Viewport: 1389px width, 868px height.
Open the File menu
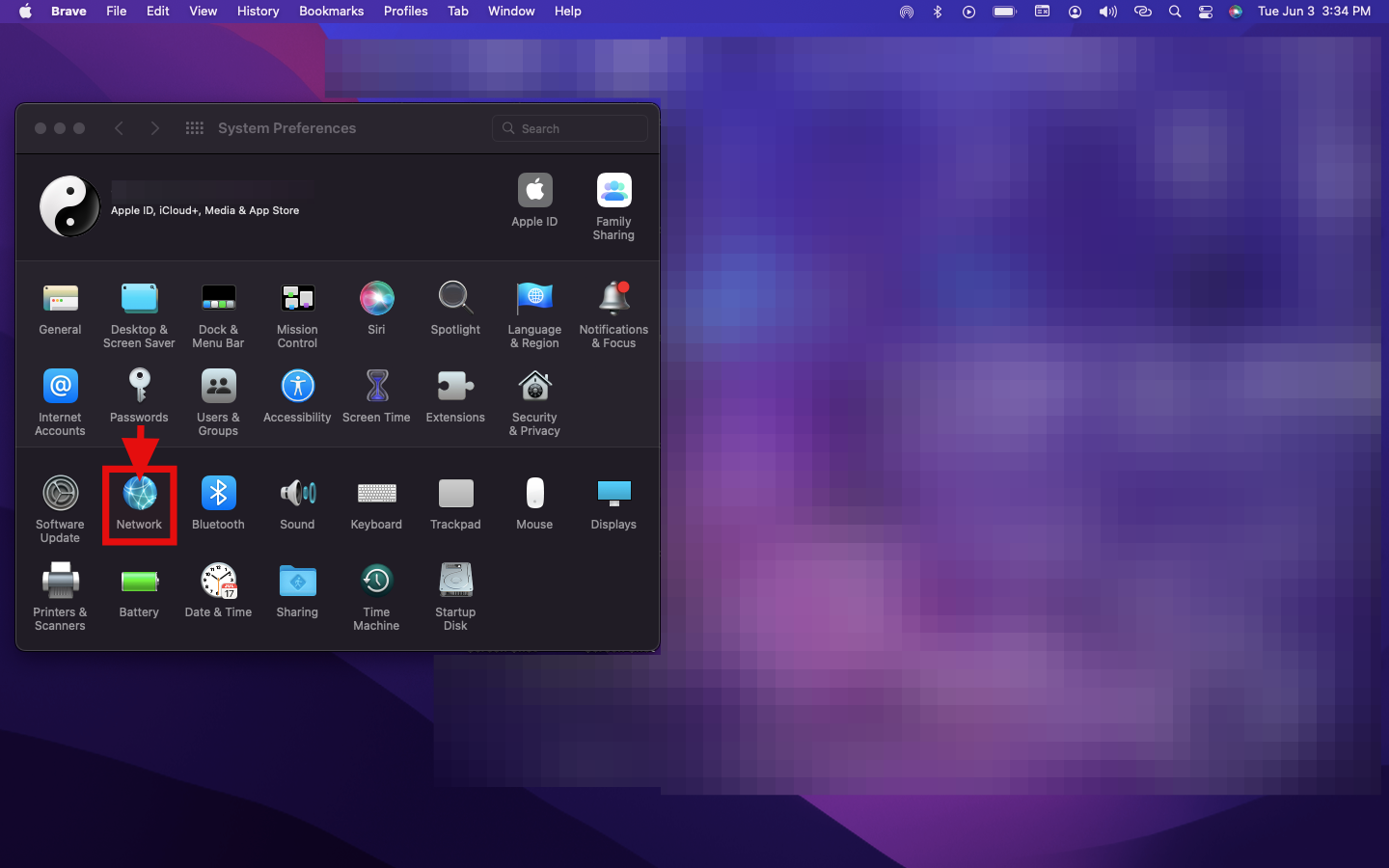click(x=117, y=12)
